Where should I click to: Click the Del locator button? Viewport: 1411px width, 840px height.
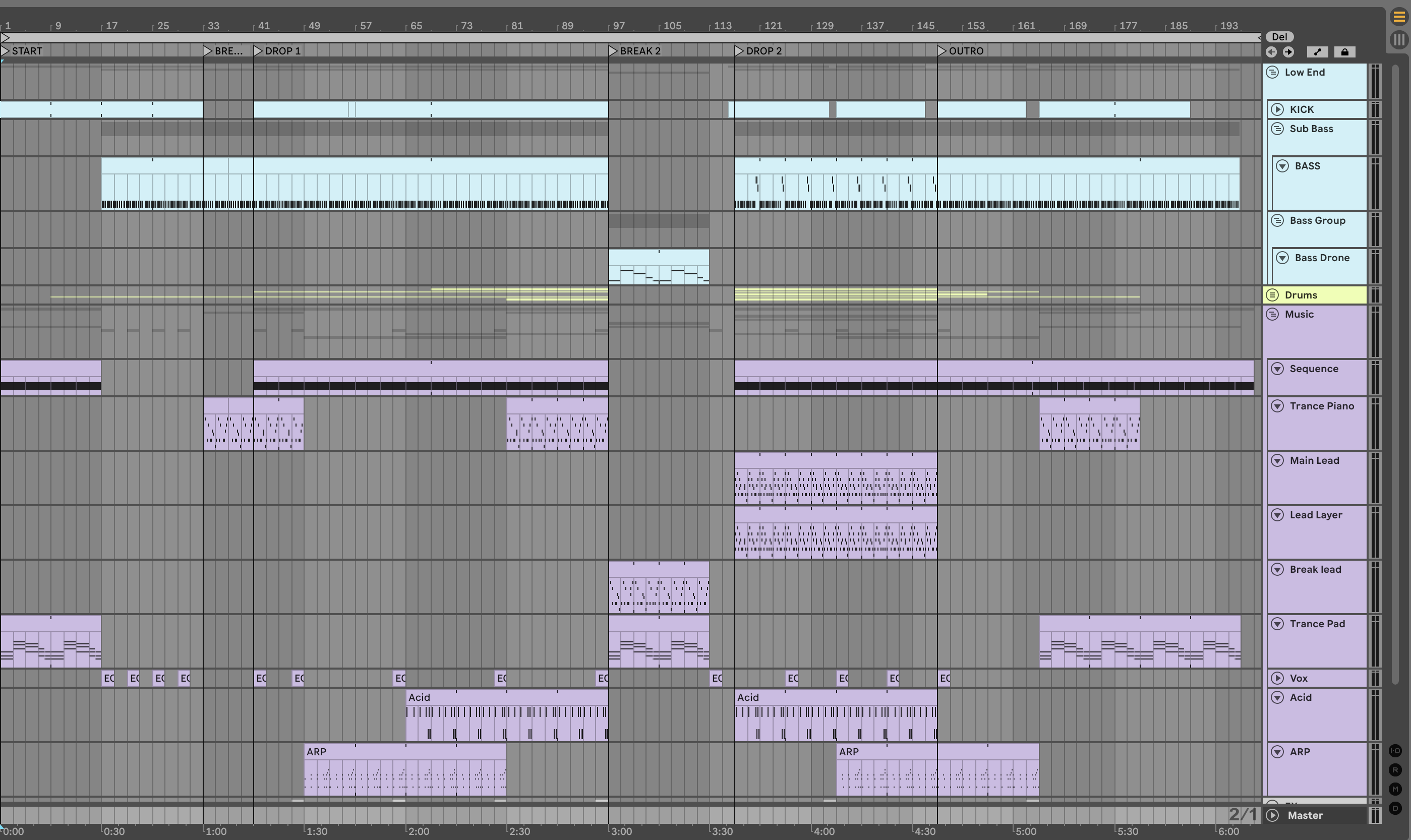click(x=1279, y=37)
